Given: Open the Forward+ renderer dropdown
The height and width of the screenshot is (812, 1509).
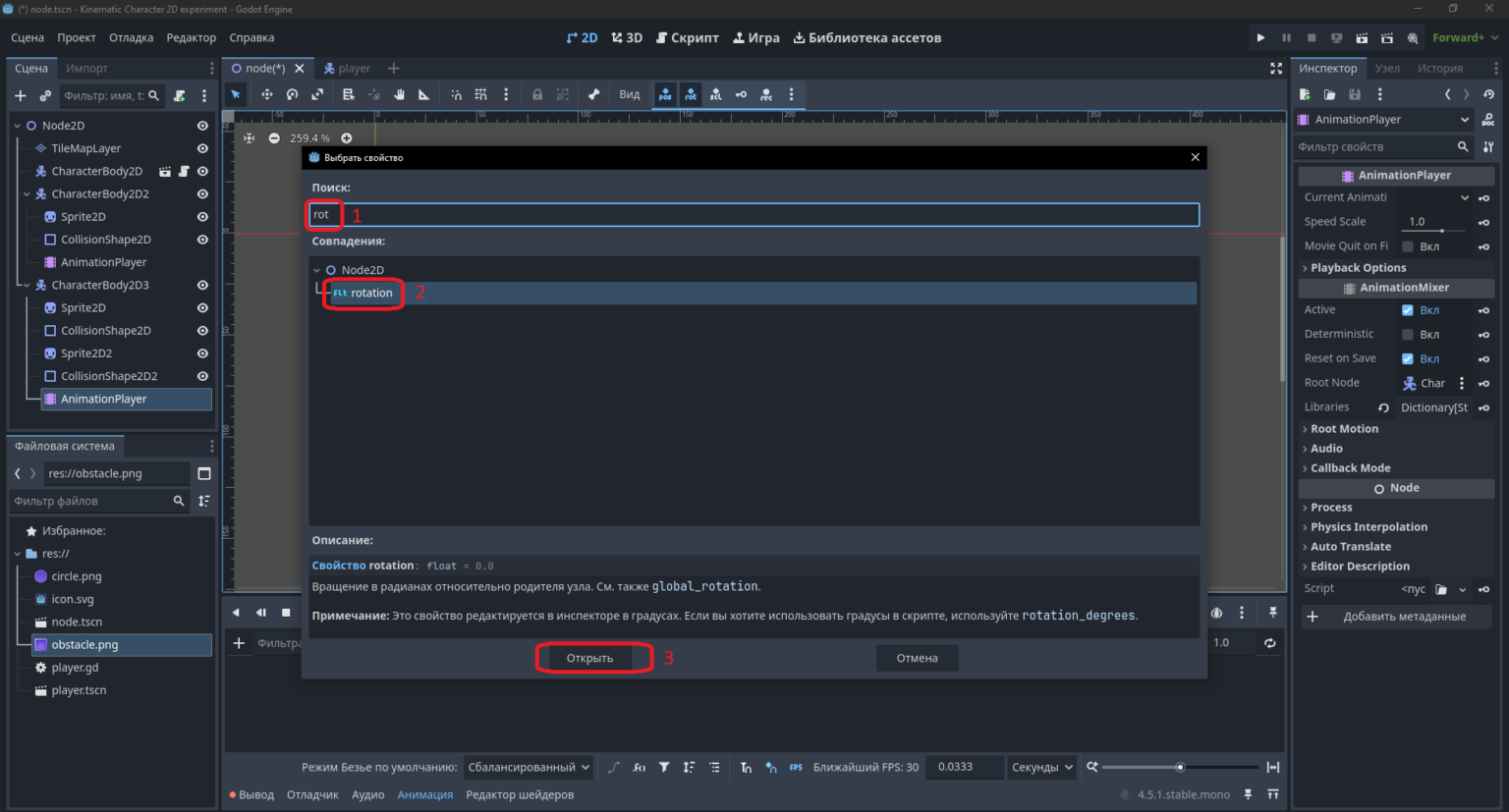Looking at the screenshot, I should pyautogui.click(x=1465, y=37).
